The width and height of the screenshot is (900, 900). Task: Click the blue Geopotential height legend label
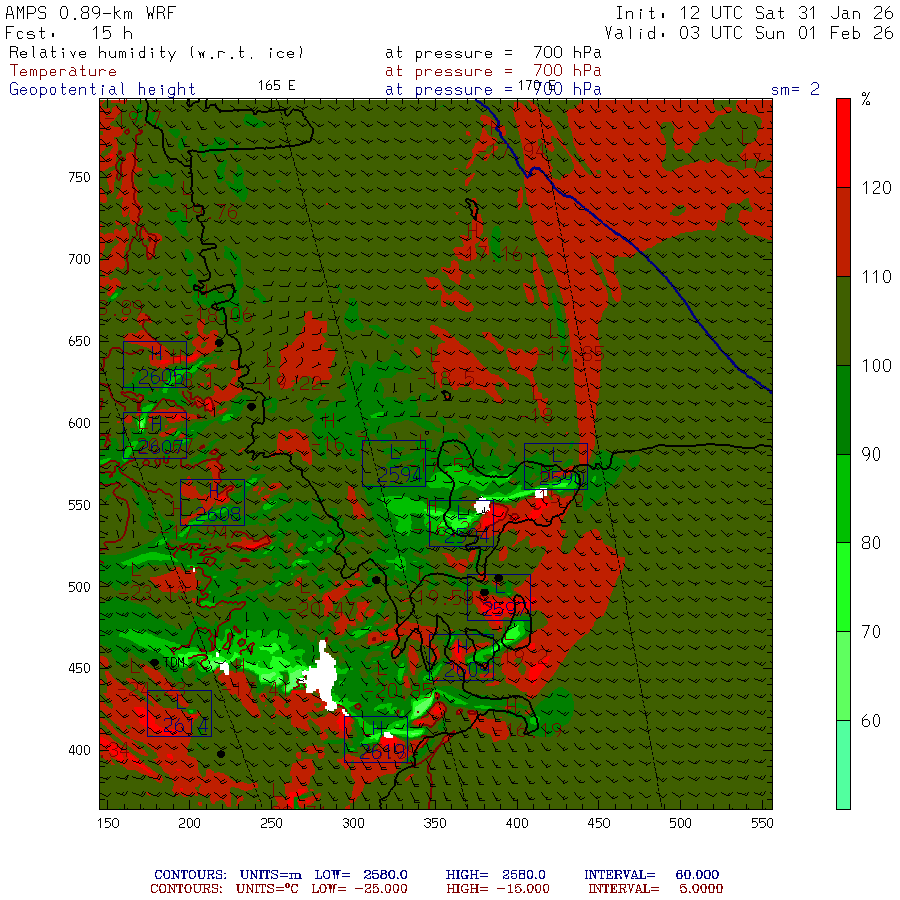pyautogui.click(x=102, y=89)
